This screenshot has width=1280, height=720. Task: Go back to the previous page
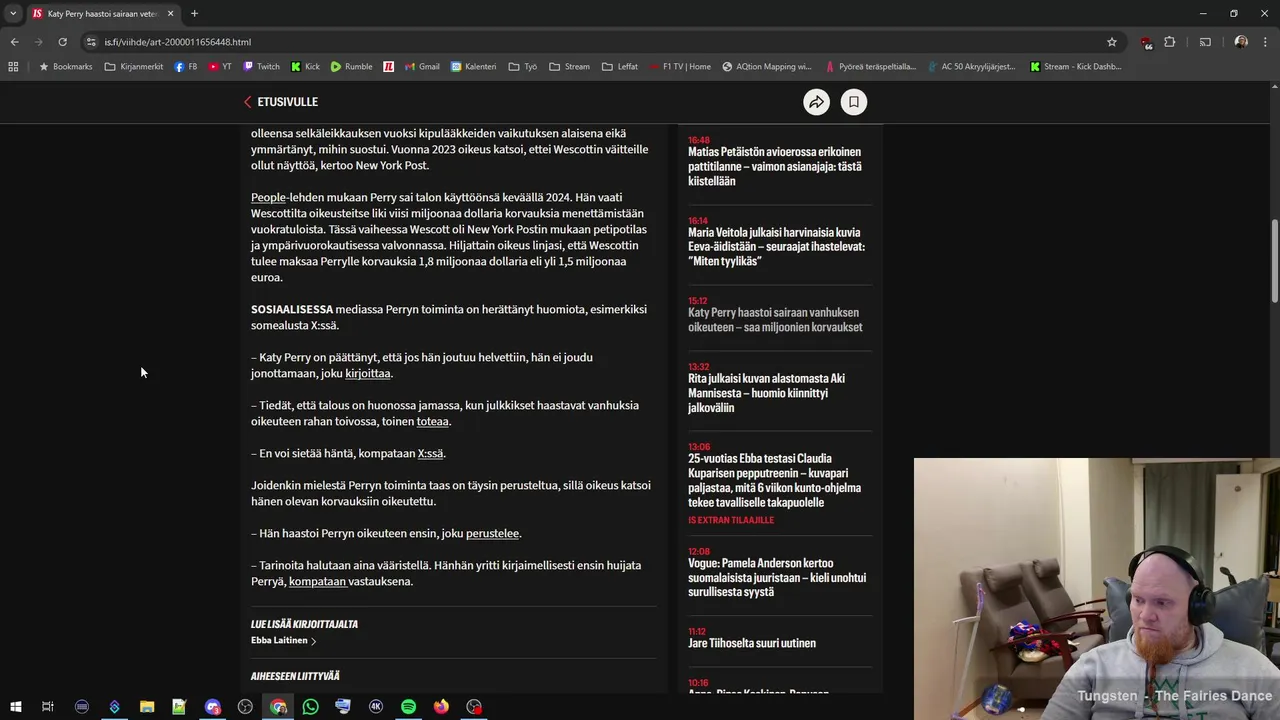coord(14,42)
